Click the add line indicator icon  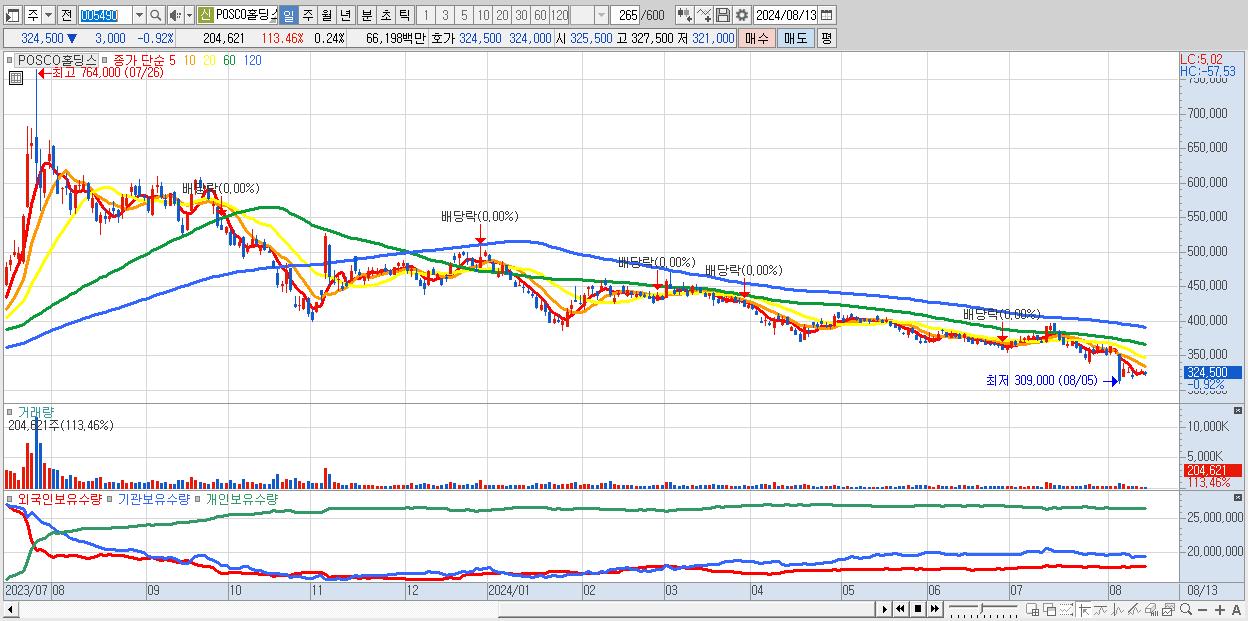tap(704, 15)
